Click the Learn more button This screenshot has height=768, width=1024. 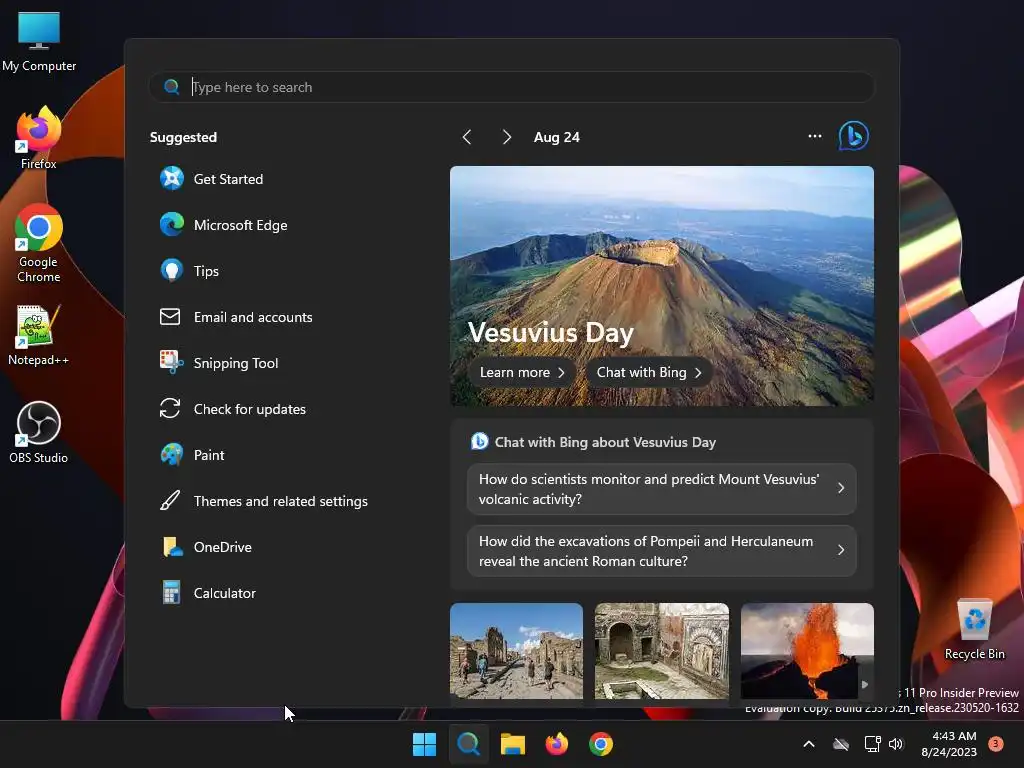[521, 372]
